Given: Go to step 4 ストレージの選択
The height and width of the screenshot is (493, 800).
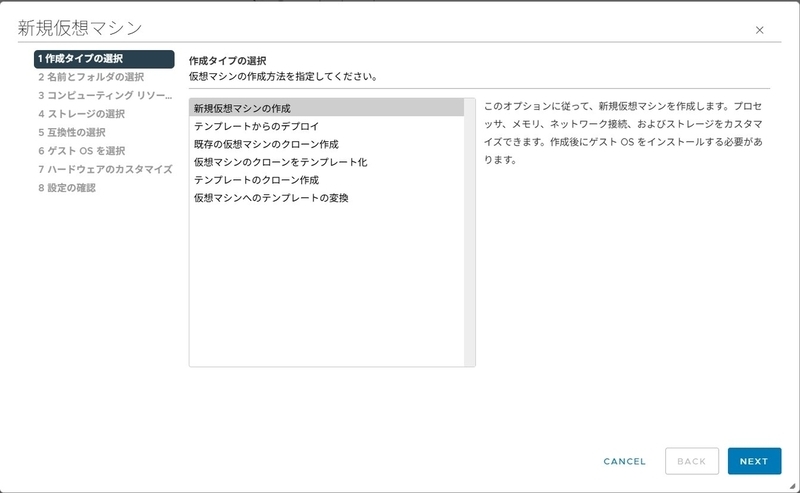Looking at the screenshot, I should pyautogui.click(x=82, y=114).
